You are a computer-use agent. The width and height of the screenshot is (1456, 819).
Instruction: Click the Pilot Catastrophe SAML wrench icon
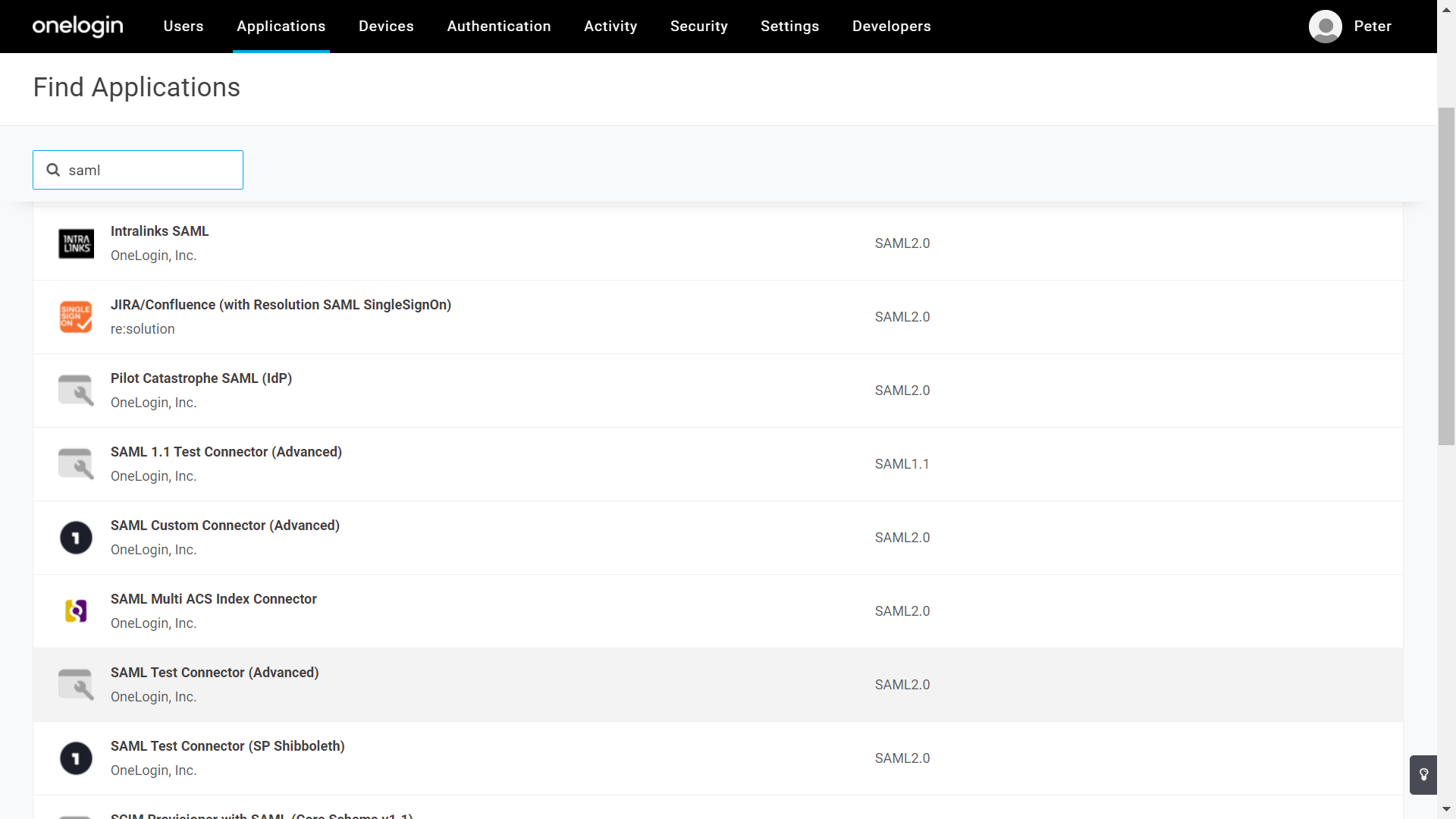click(76, 391)
